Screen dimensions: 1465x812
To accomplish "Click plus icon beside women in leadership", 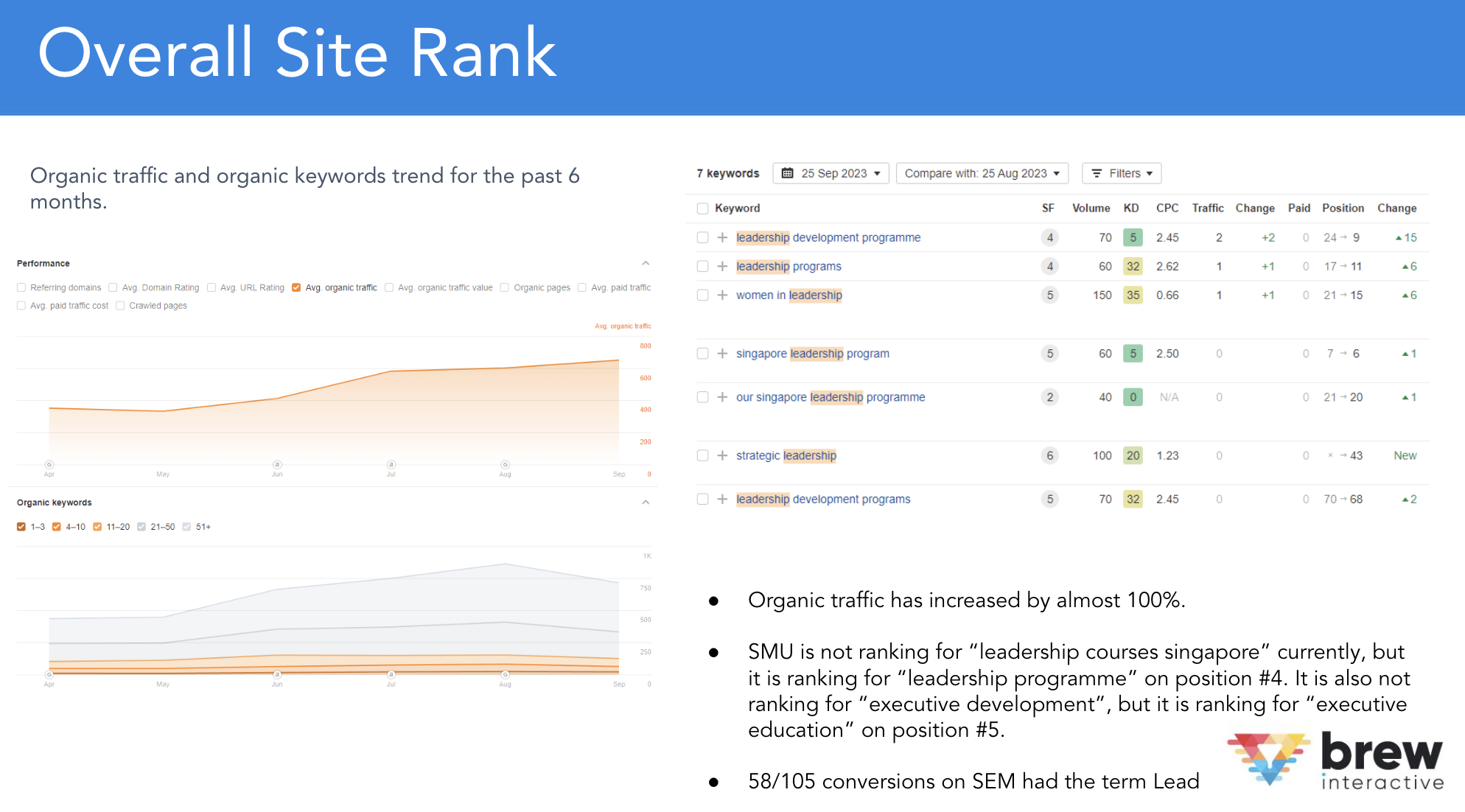I will 722,295.
